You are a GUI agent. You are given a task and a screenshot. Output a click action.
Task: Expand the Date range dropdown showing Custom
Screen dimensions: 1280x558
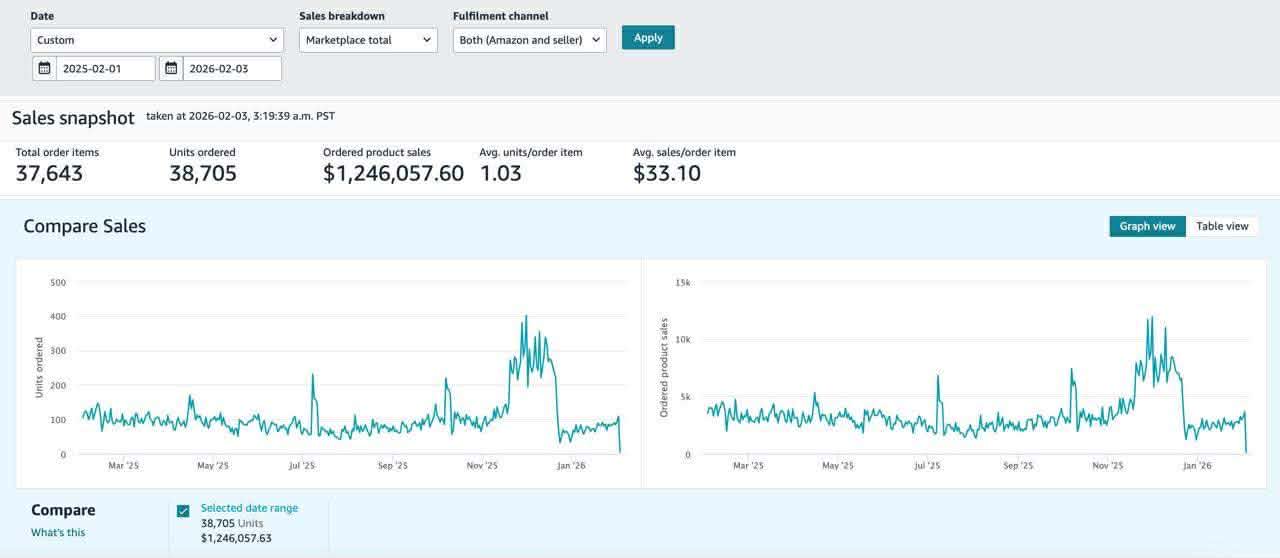pyautogui.click(x=157, y=40)
